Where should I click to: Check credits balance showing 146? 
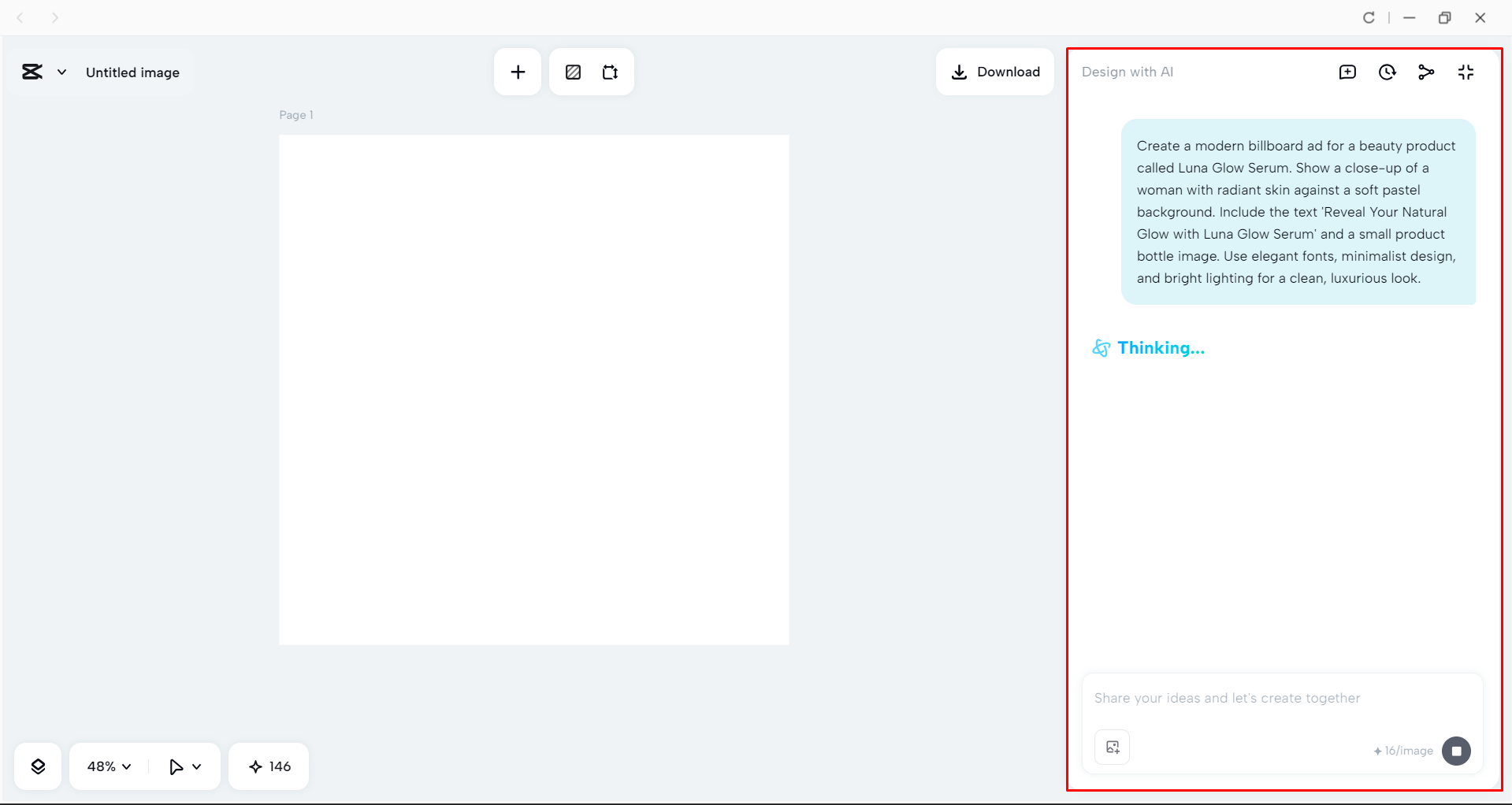[268, 766]
